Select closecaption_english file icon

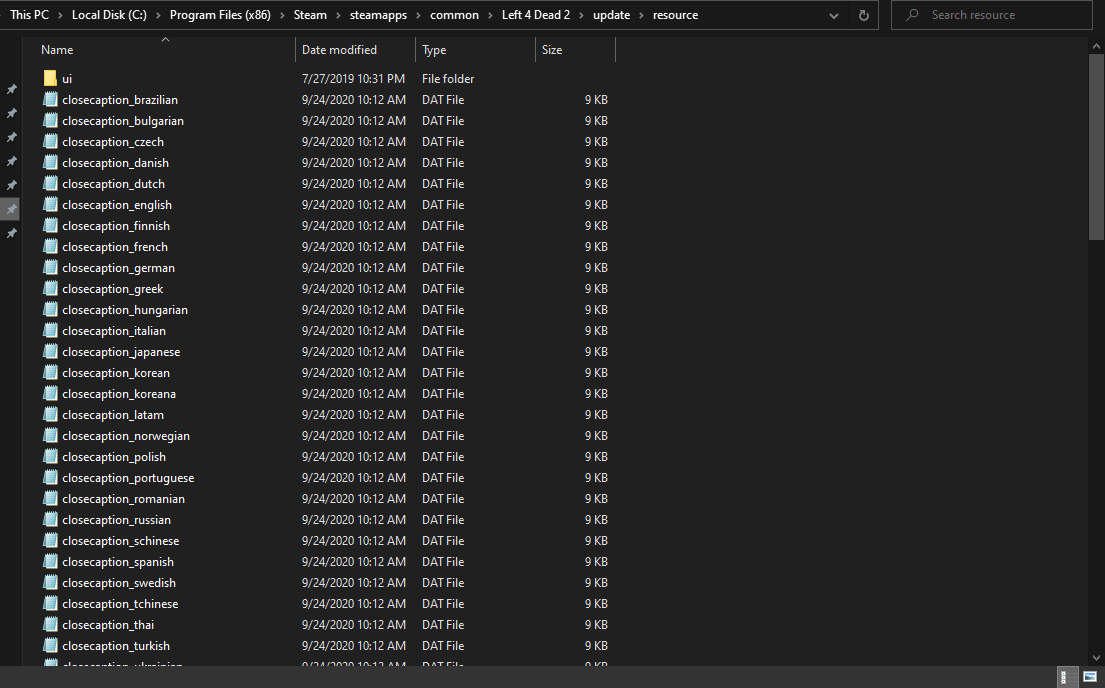pyautogui.click(x=50, y=204)
